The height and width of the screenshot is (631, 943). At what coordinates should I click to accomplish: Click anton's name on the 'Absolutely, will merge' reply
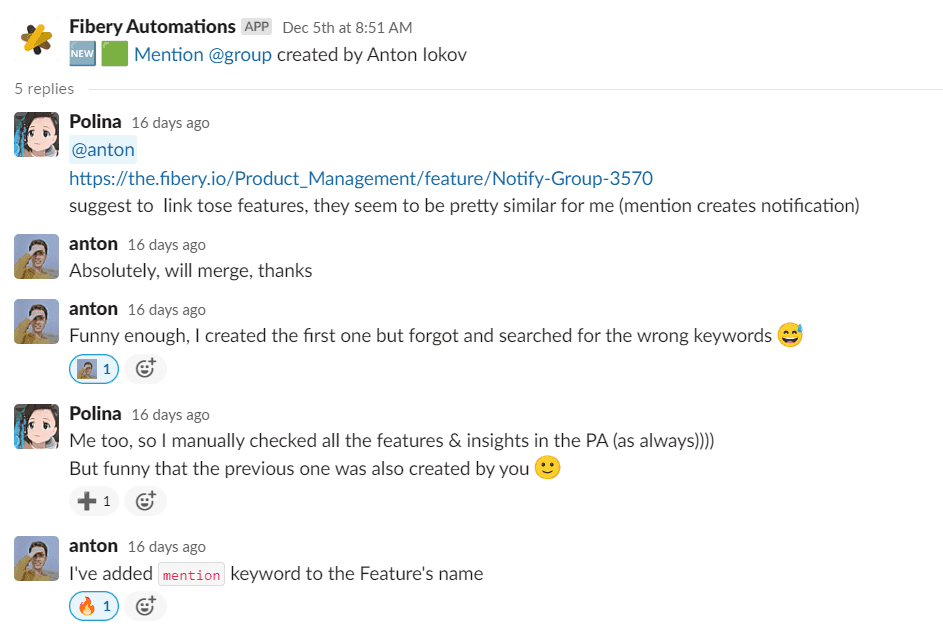pyautogui.click(x=93, y=244)
